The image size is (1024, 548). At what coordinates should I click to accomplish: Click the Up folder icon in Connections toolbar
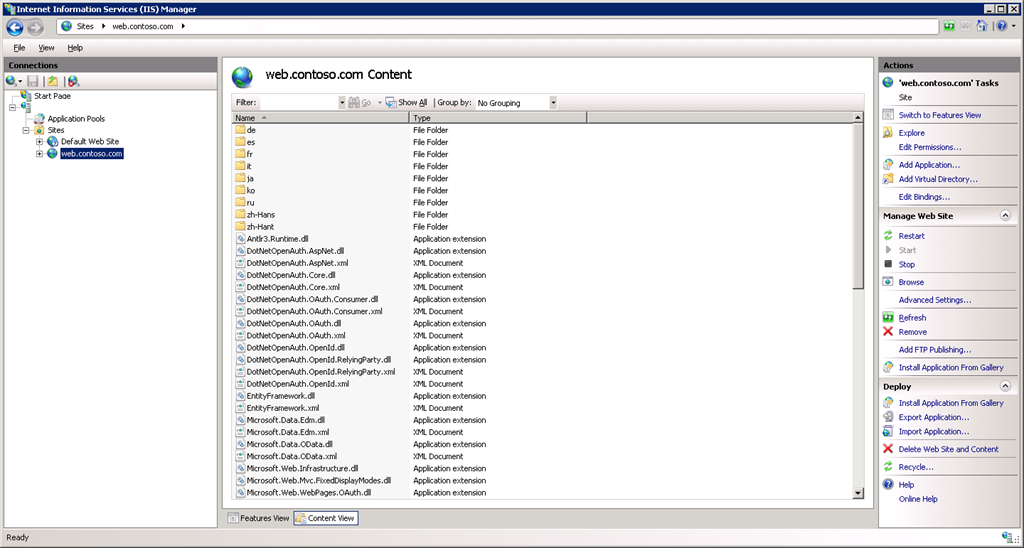(52, 82)
